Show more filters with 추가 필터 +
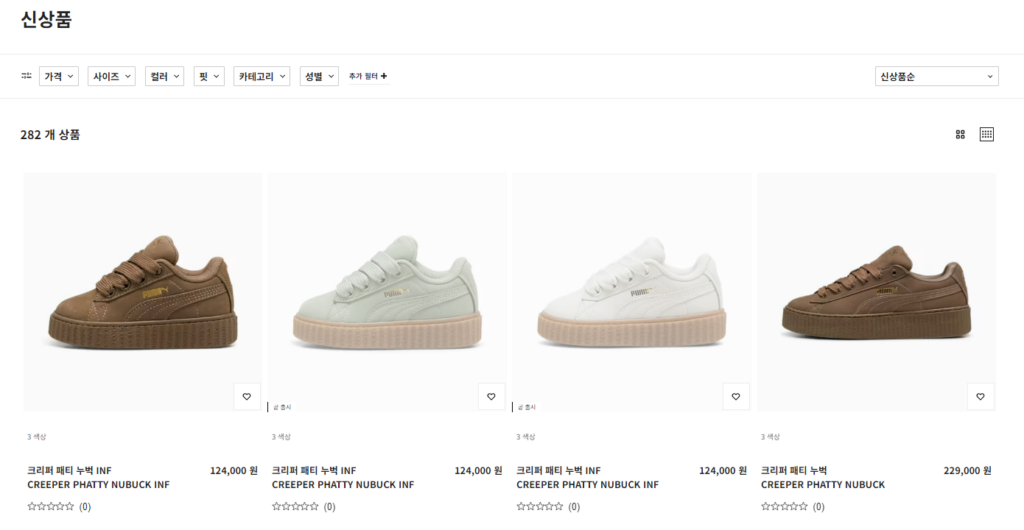 tap(368, 76)
